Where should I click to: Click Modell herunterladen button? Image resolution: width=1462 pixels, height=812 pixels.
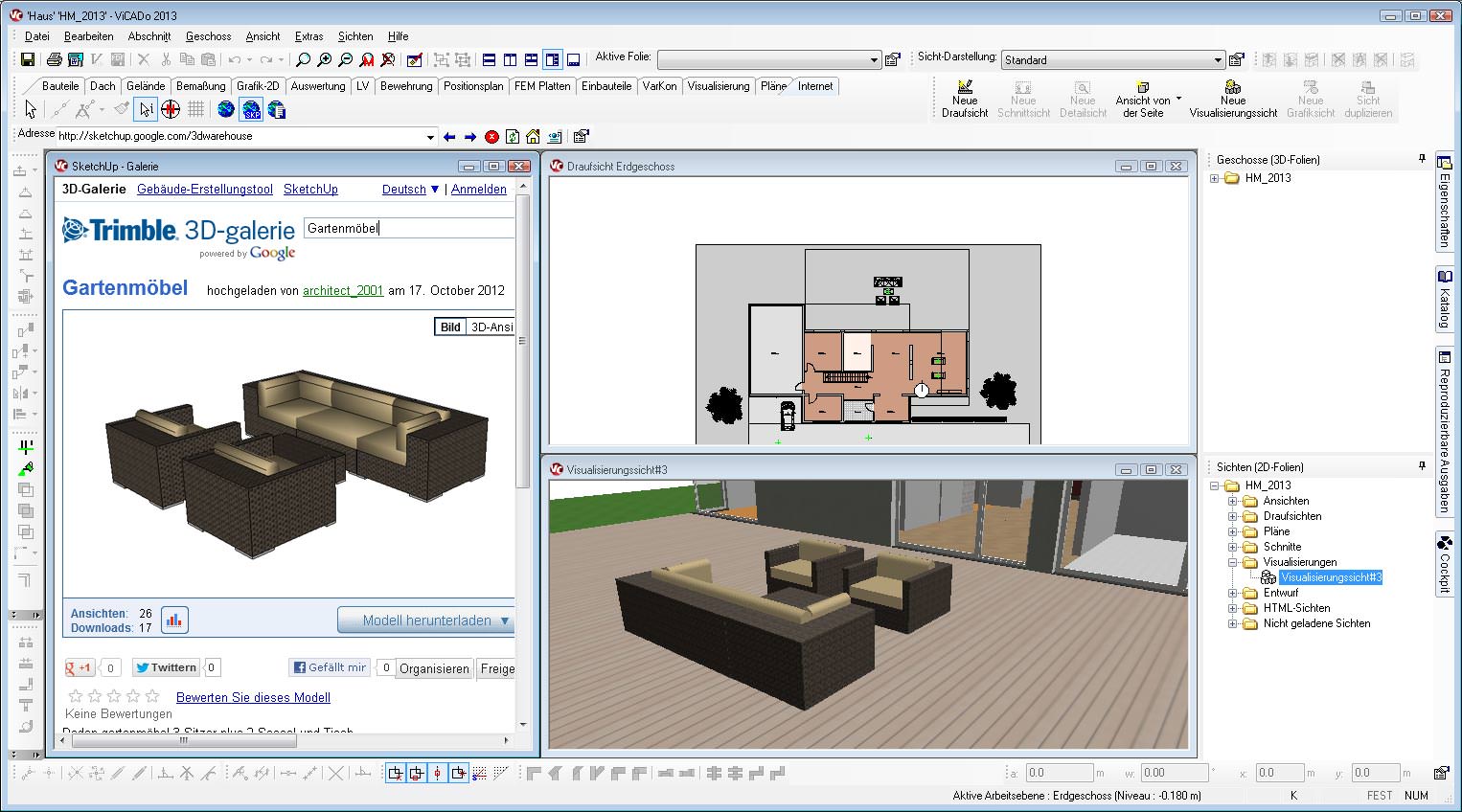(426, 620)
